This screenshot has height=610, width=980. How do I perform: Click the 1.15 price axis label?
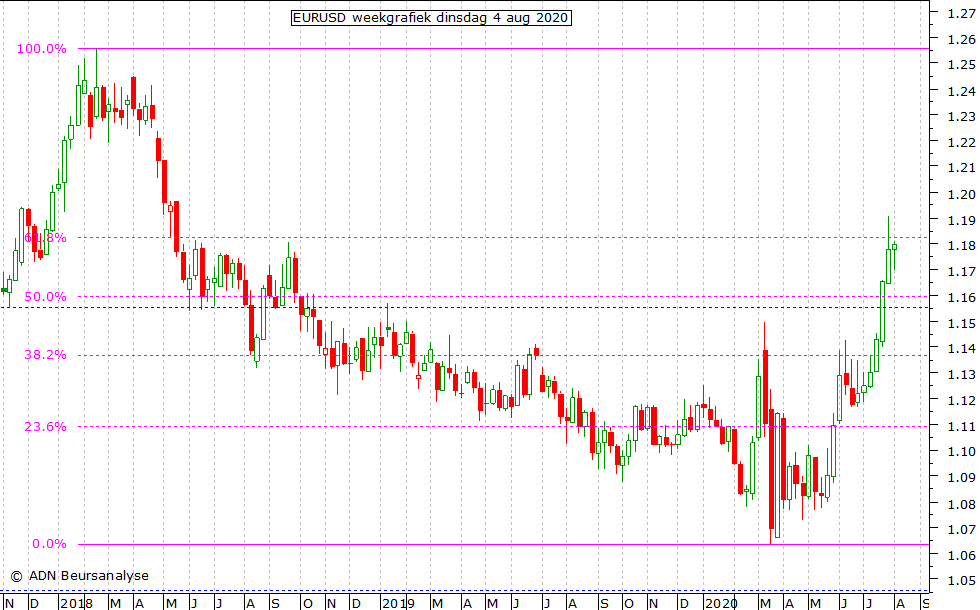[961, 323]
